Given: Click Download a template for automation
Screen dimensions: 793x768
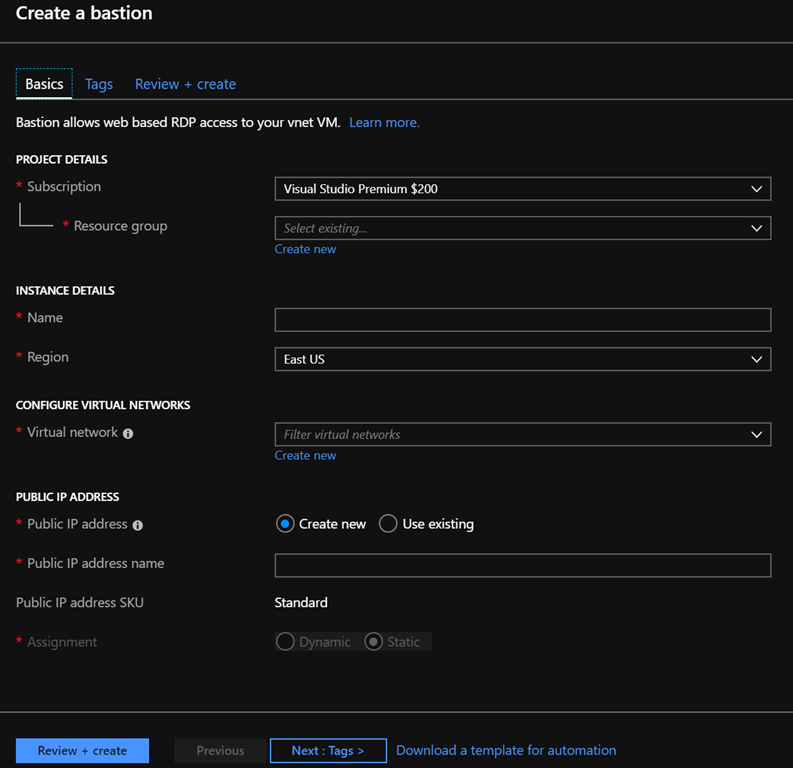Looking at the screenshot, I should pos(506,750).
